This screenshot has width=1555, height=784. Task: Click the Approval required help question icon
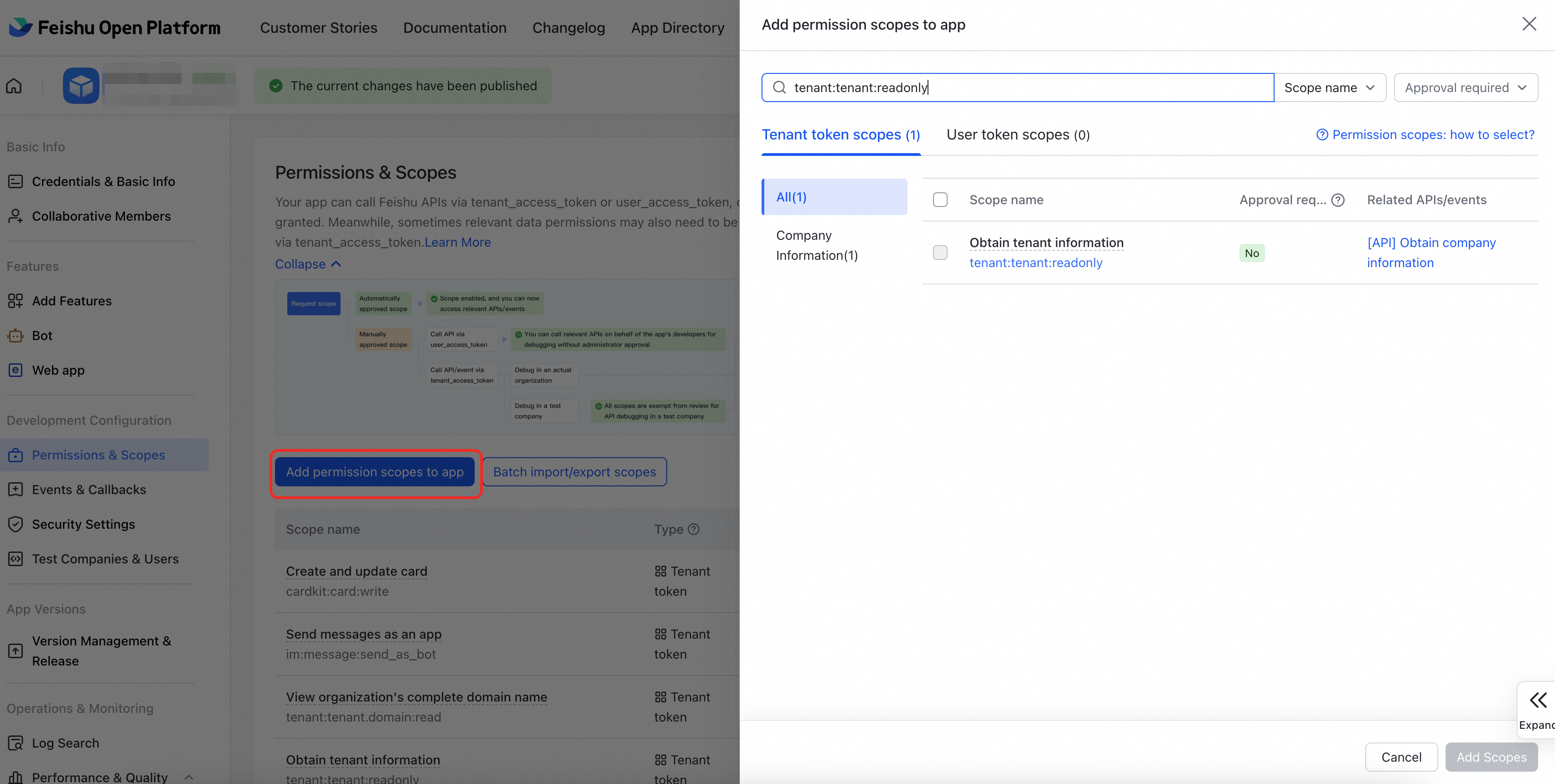pyautogui.click(x=1338, y=200)
